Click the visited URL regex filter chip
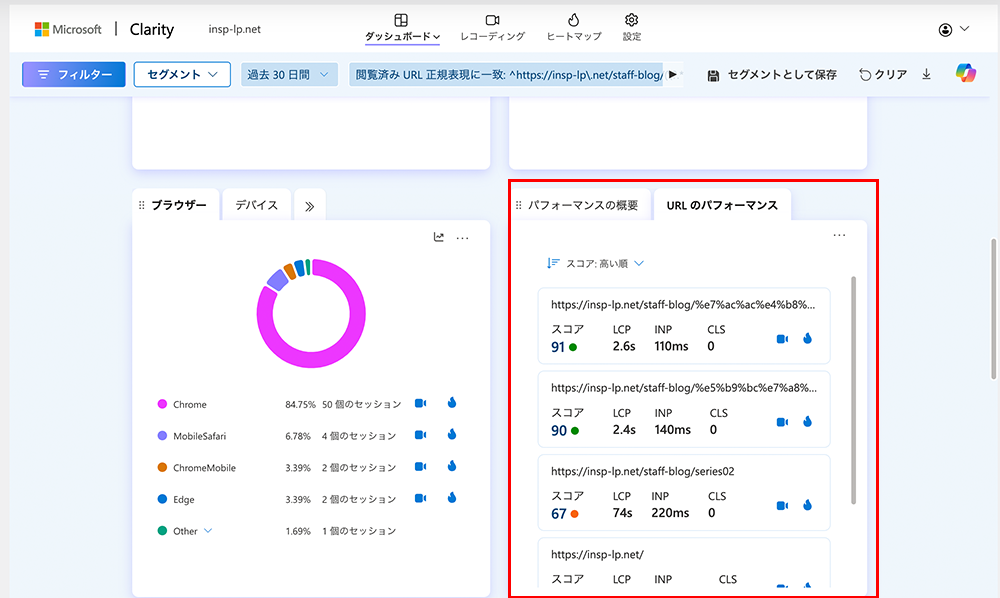 (x=508, y=75)
